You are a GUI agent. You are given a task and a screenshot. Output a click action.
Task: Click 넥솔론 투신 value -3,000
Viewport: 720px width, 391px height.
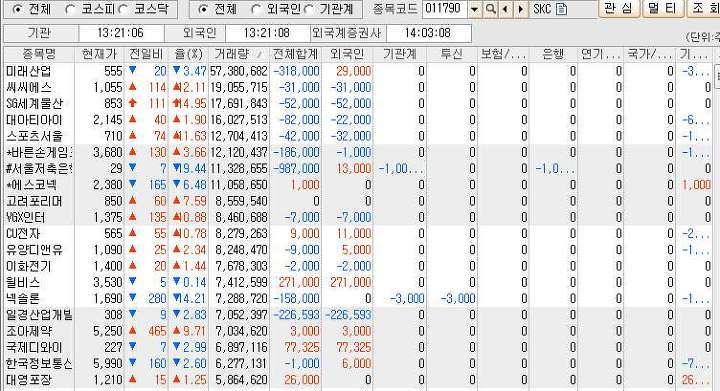point(457,299)
